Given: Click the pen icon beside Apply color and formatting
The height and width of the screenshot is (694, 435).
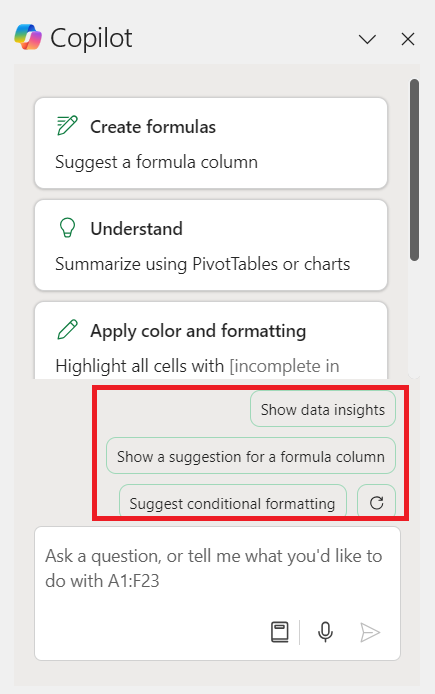Looking at the screenshot, I should (67, 330).
